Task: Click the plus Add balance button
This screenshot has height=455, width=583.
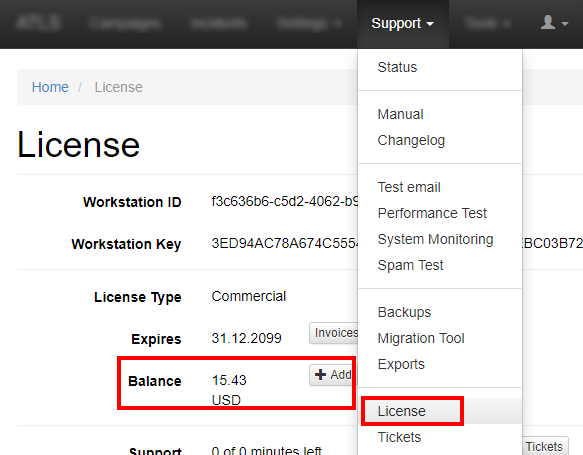Action: (331, 375)
